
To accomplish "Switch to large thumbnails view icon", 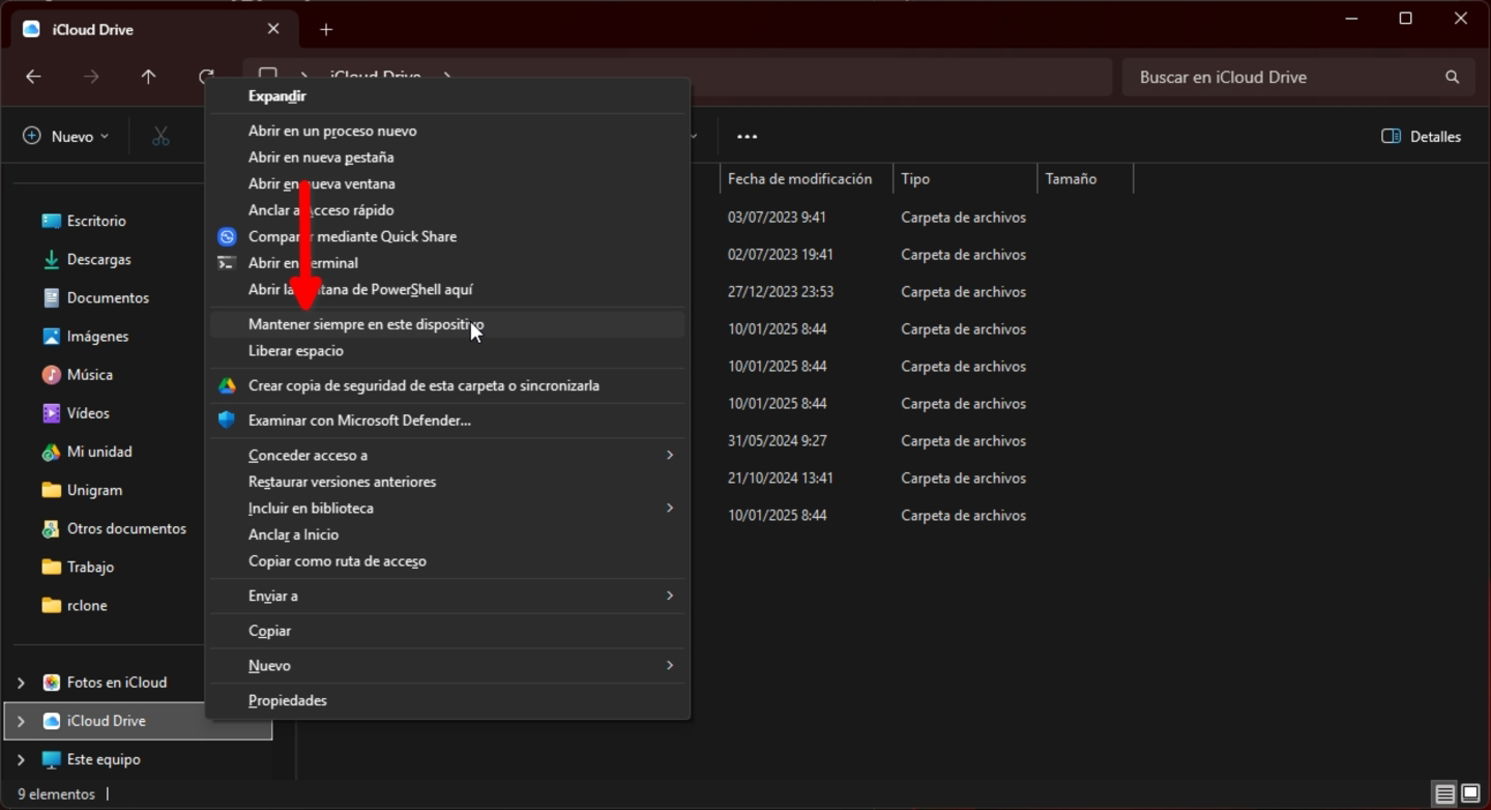I will (x=1470, y=795).
